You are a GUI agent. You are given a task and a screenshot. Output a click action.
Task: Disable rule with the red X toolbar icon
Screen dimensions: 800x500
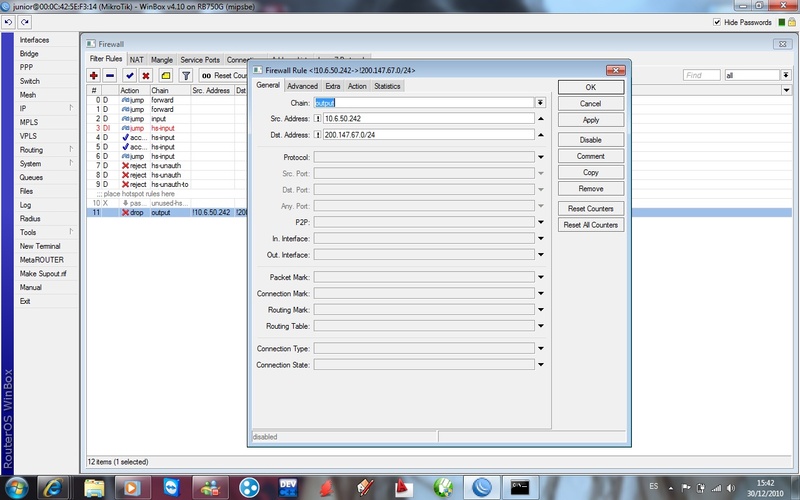click(145, 76)
